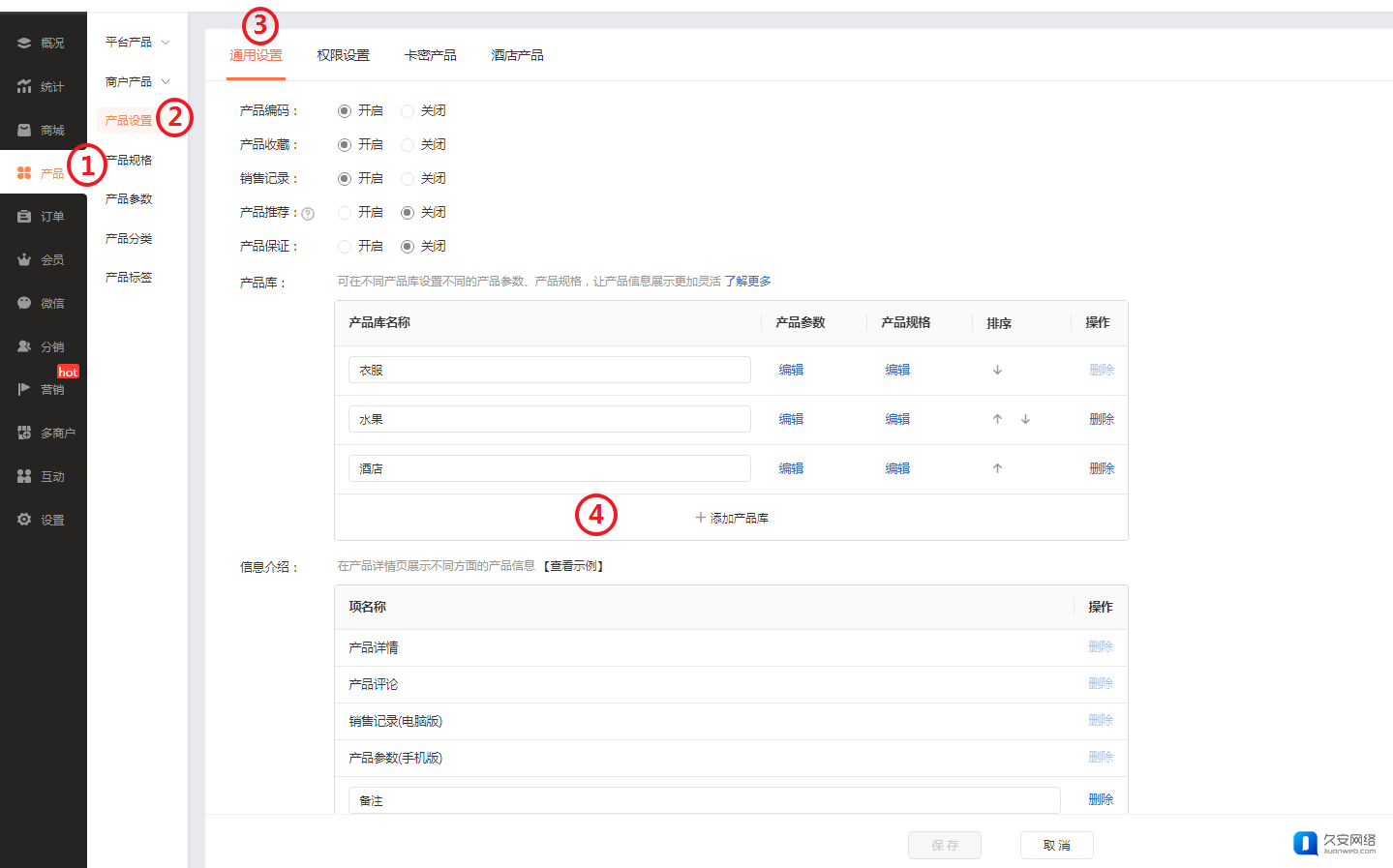Turn on 产品保证 with 开启 option
The image size is (1393, 868).
(345, 247)
